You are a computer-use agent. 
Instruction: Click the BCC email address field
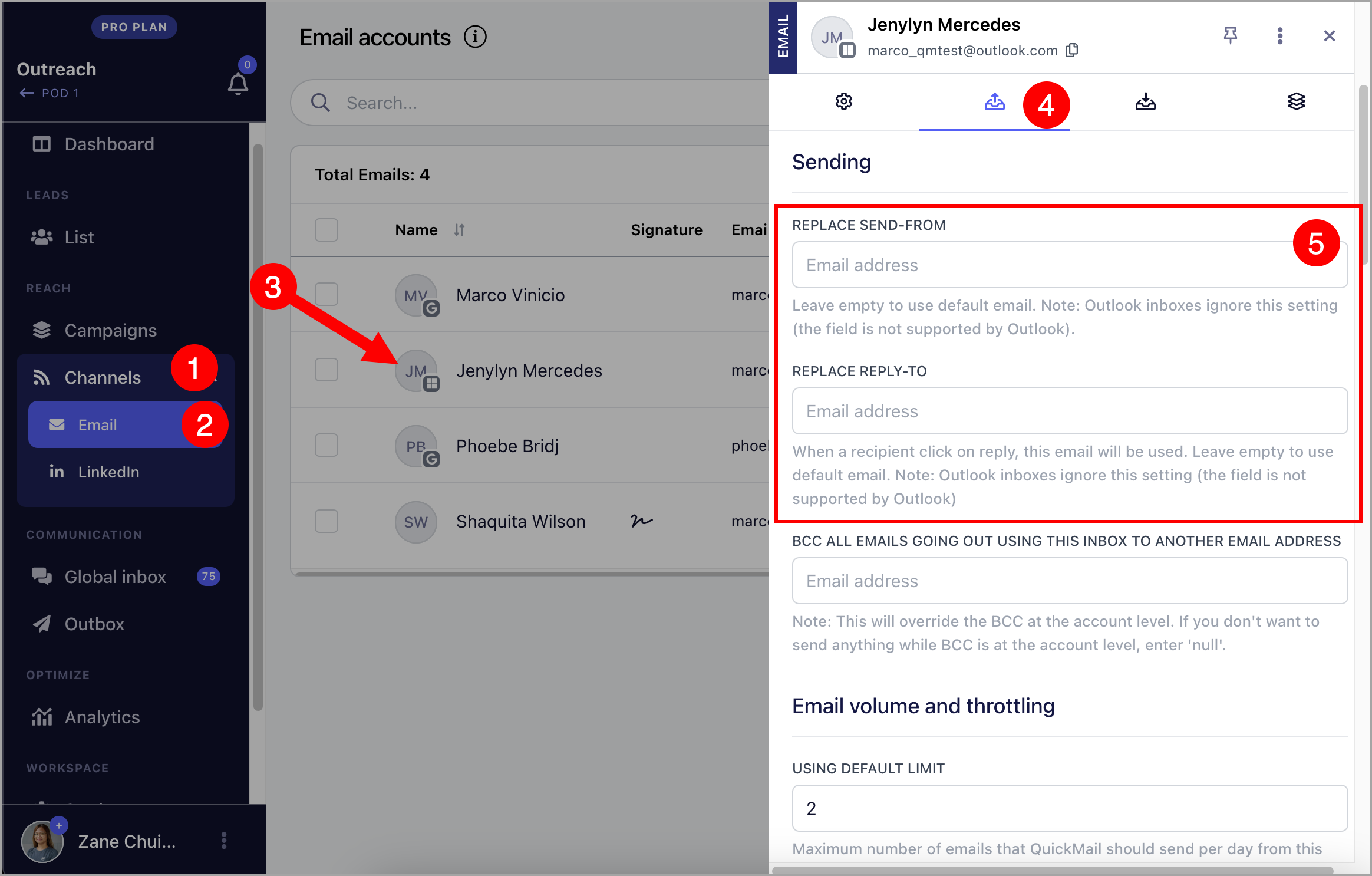tap(1070, 581)
